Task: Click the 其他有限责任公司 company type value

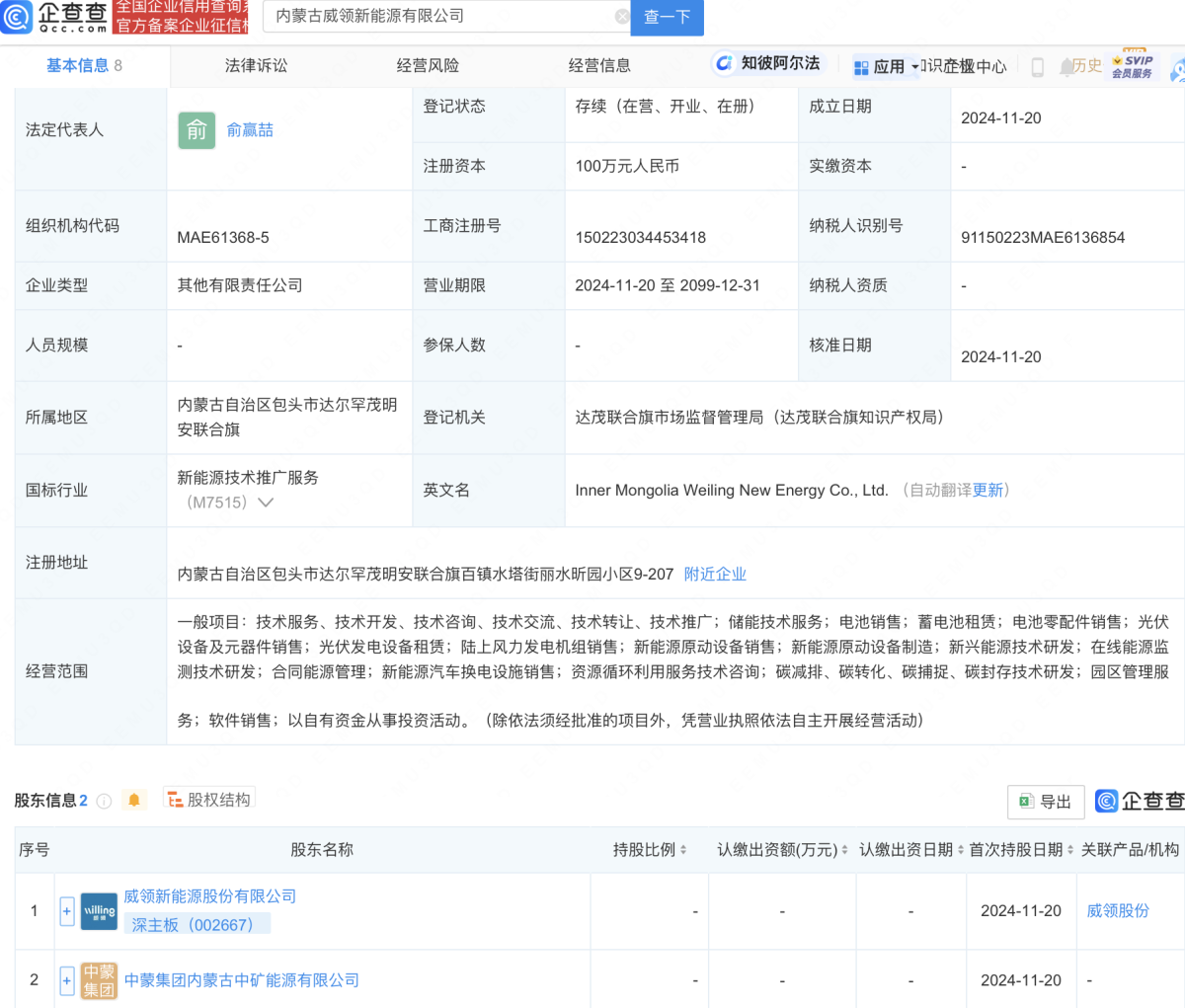Action: point(240,285)
